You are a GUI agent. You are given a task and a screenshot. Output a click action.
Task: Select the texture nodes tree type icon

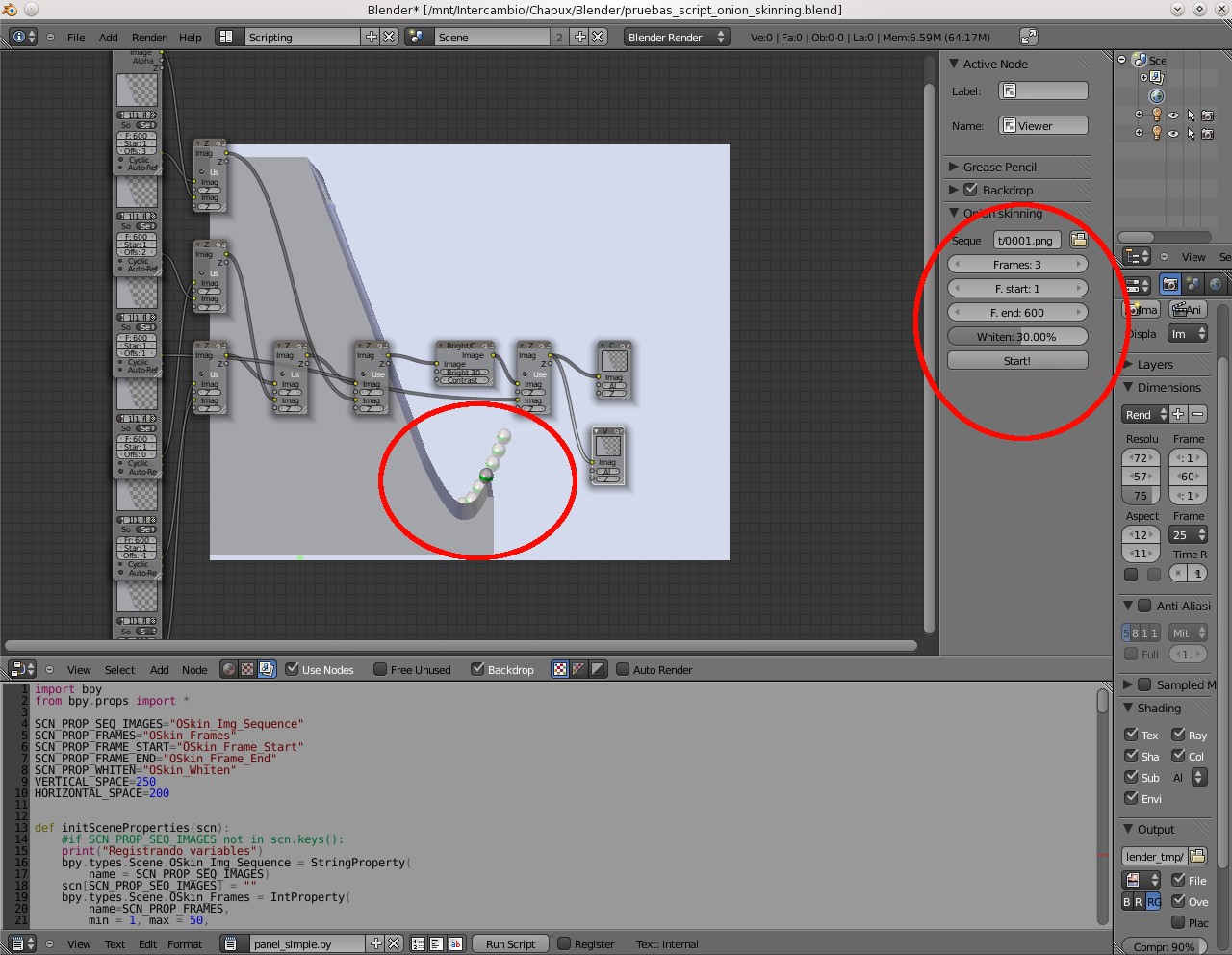[x=247, y=669]
